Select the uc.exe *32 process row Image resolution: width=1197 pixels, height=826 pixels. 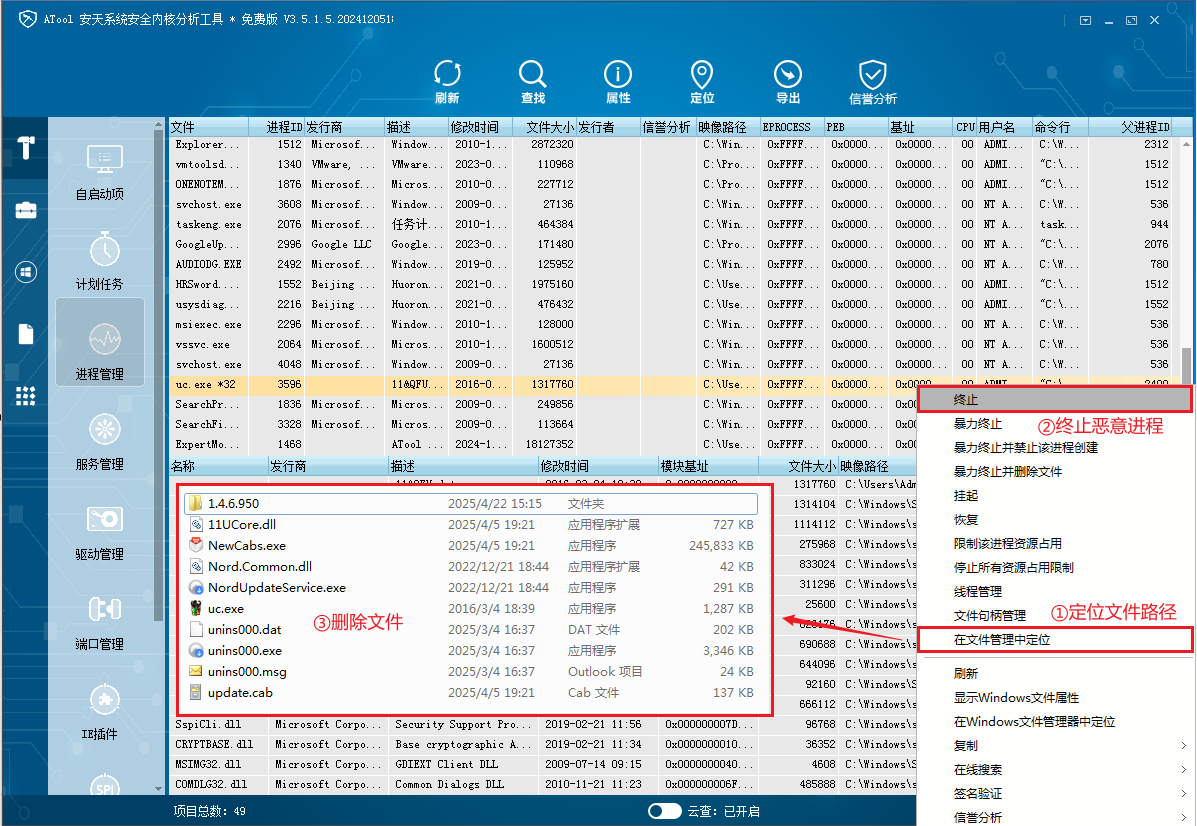click(542, 384)
